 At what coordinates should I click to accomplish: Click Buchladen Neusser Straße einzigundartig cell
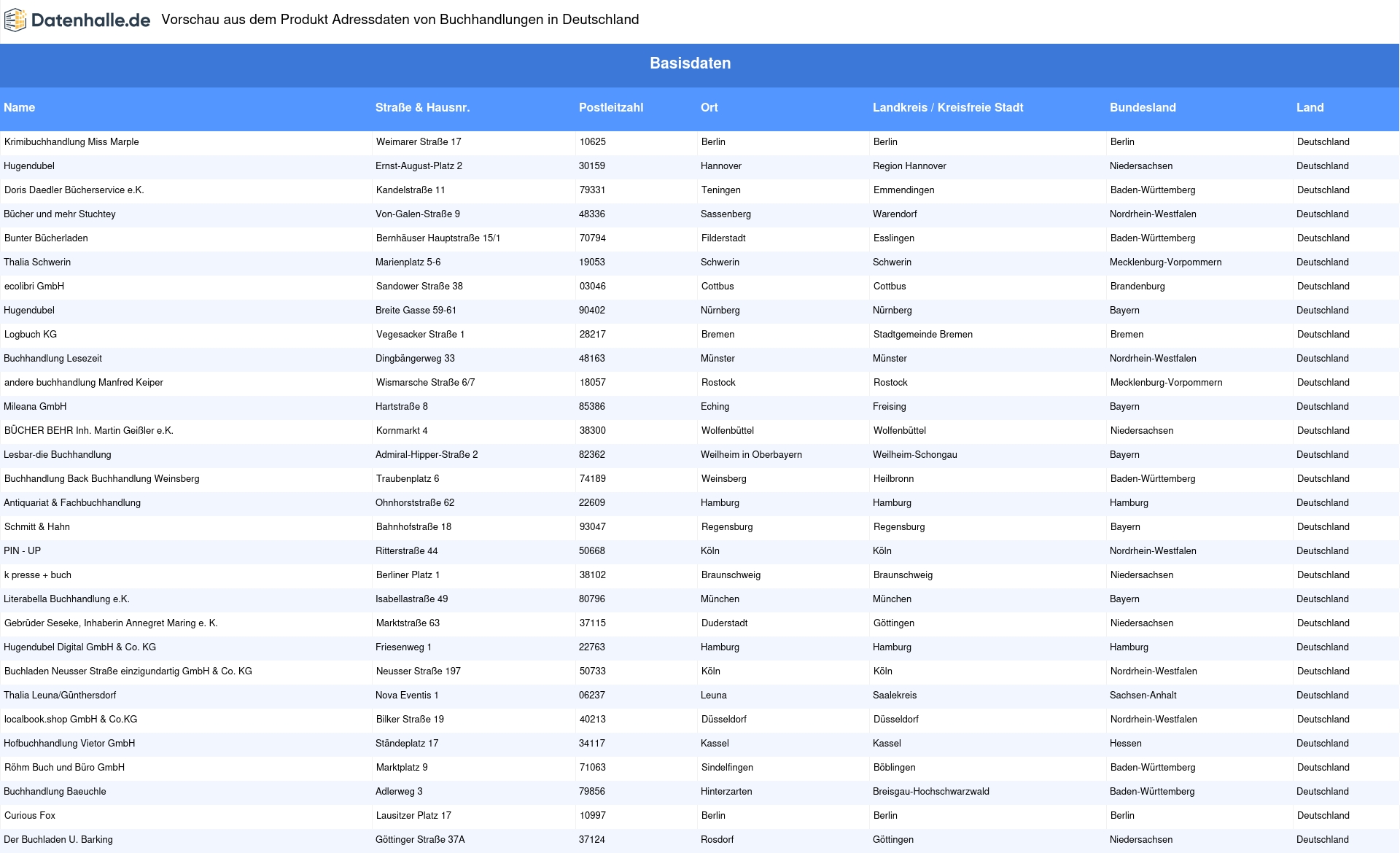(x=128, y=671)
